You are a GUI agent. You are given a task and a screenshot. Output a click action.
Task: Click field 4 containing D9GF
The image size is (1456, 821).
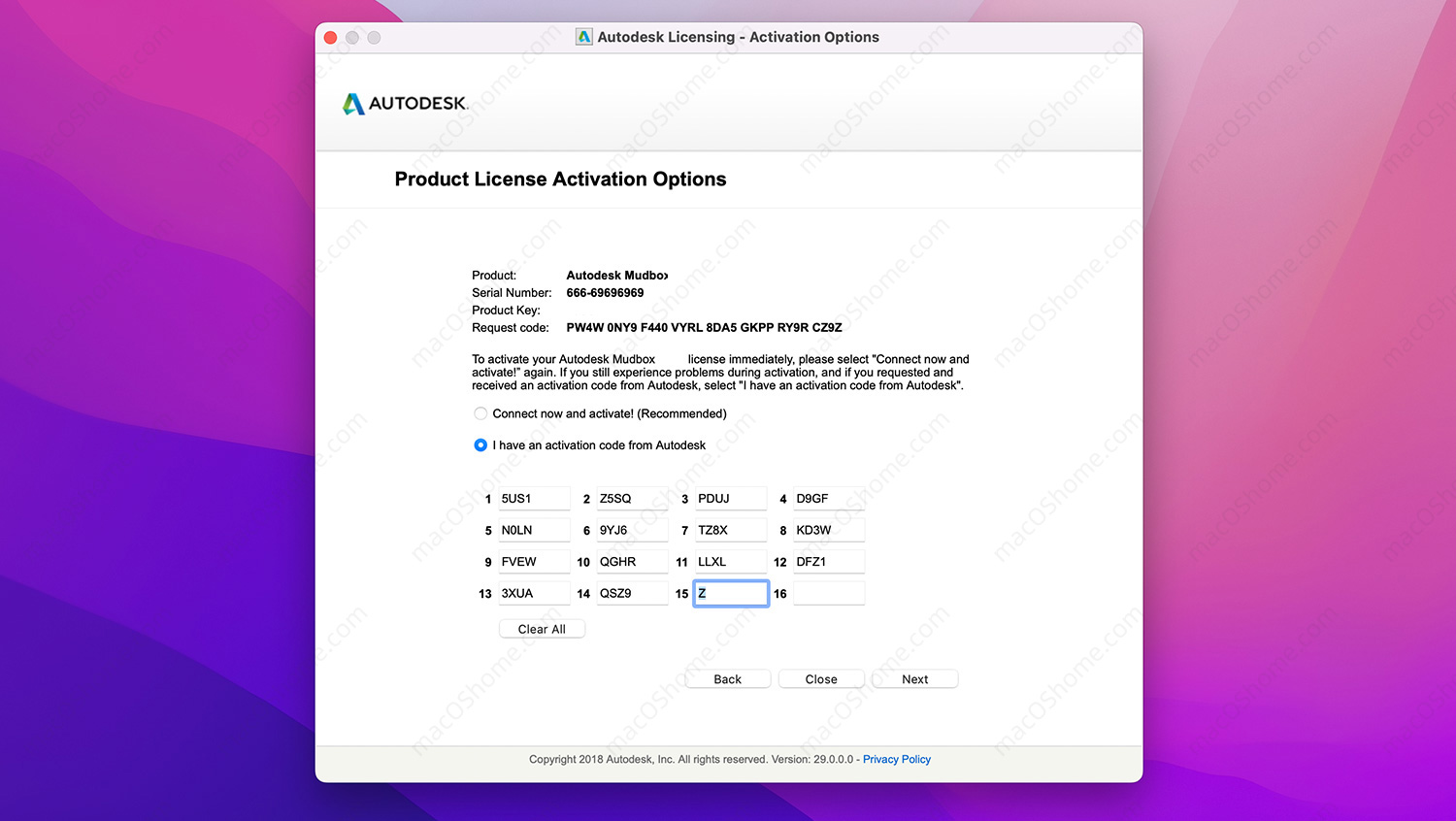point(828,498)
